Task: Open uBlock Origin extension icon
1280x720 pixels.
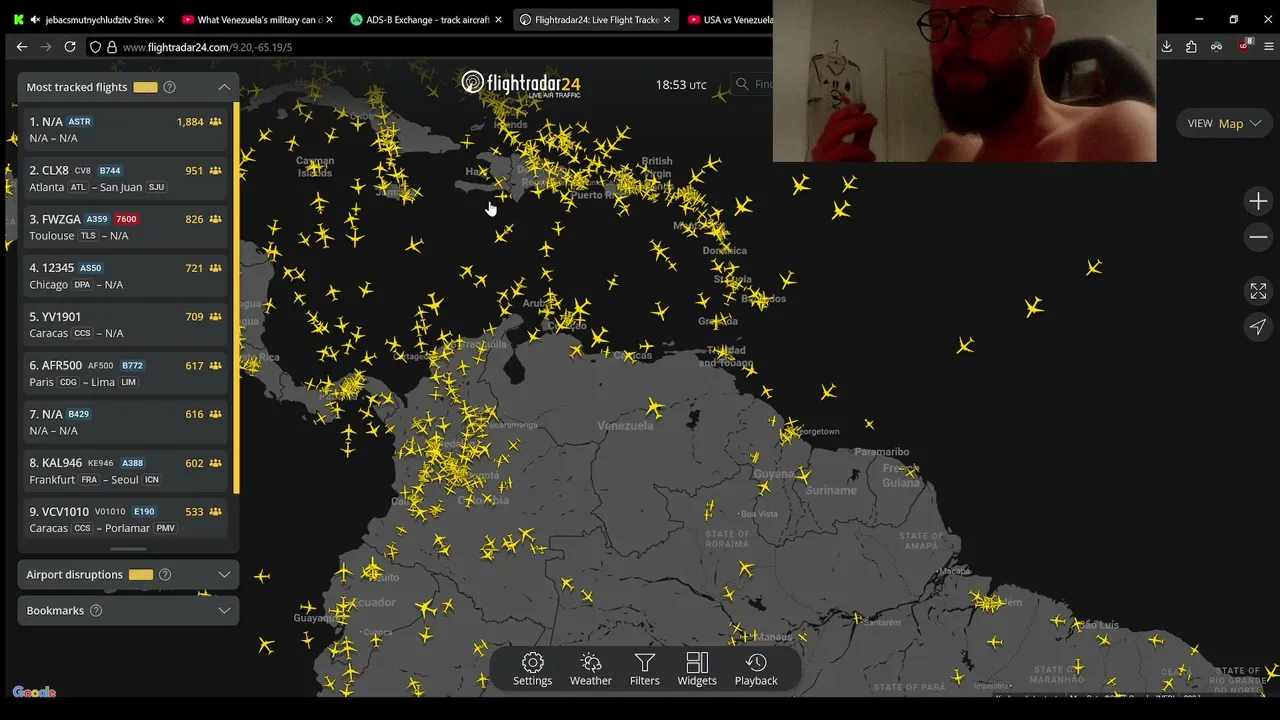Action: coord(1245,46)
